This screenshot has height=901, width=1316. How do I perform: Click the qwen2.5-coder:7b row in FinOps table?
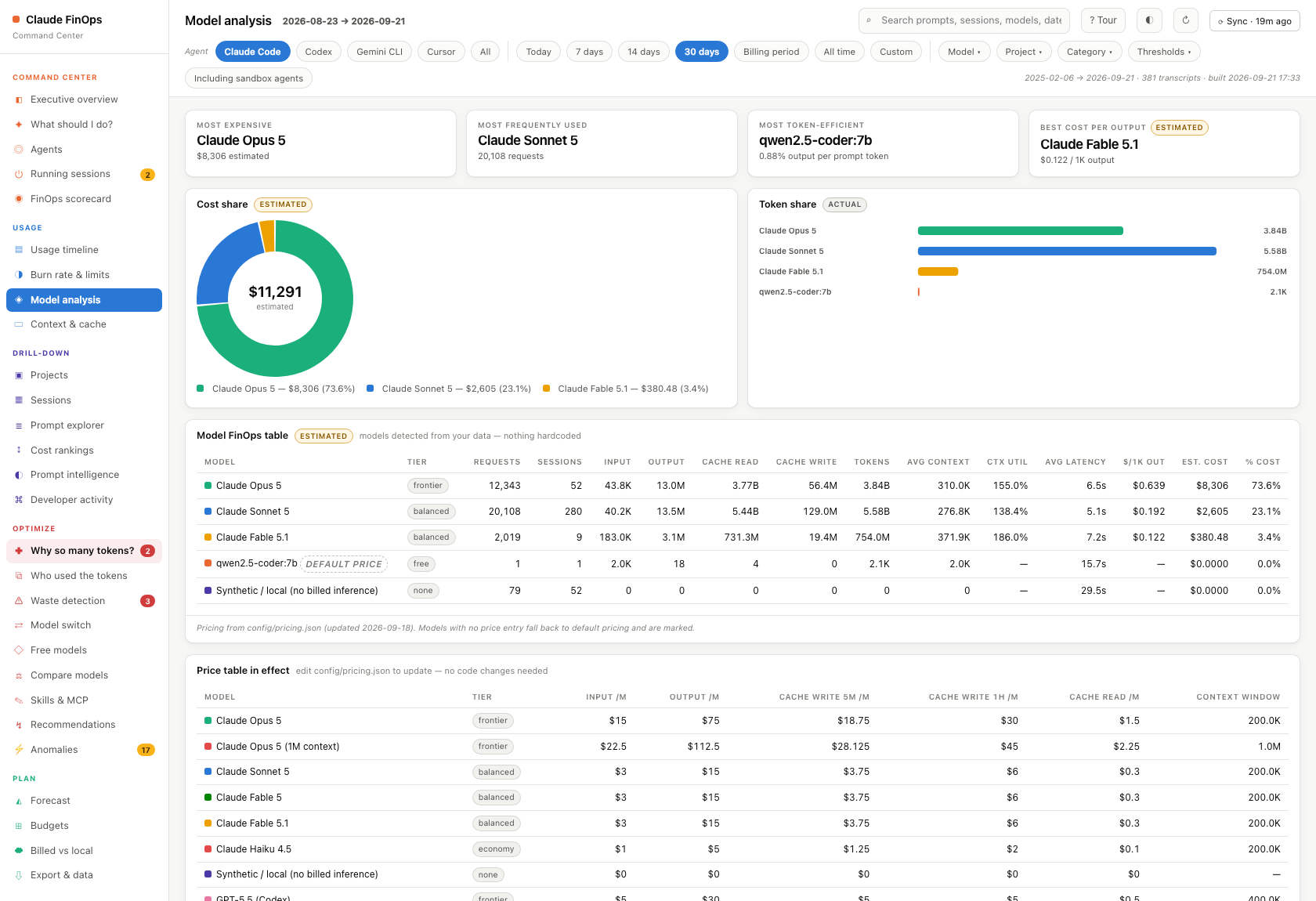click(742, 564)
